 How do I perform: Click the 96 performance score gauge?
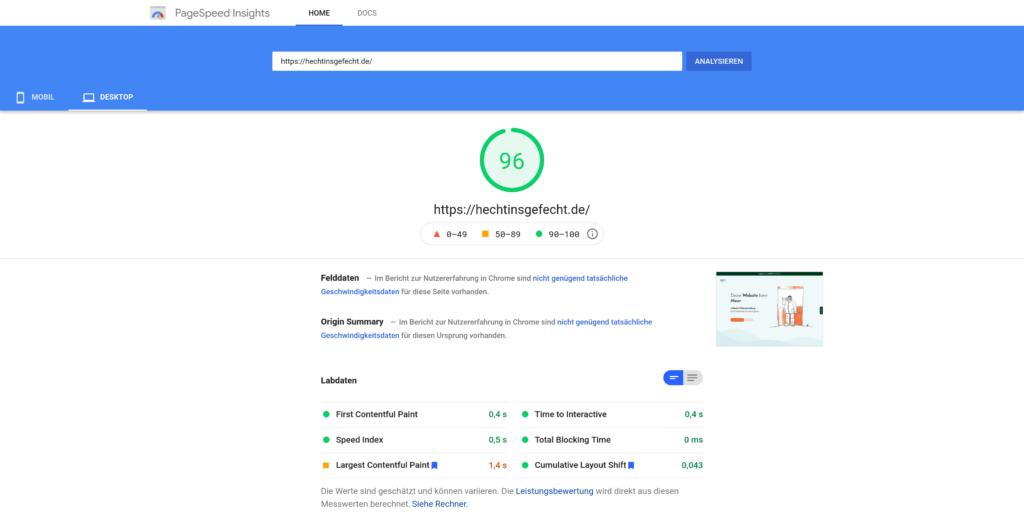(x=512, y=160)
